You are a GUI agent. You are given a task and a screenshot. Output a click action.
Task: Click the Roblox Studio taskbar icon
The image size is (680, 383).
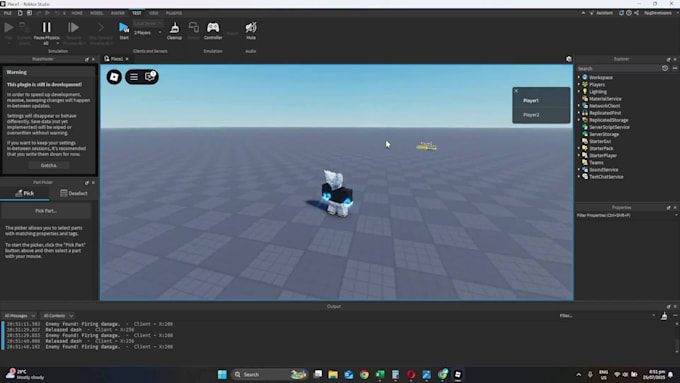pos(458,374)
